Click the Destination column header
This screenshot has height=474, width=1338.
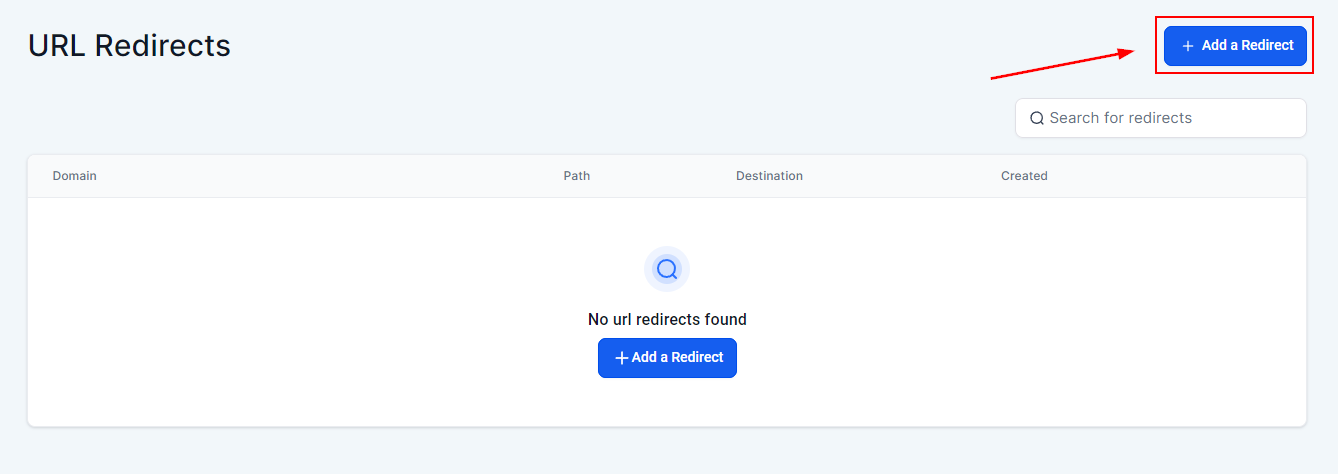[769, 176]
